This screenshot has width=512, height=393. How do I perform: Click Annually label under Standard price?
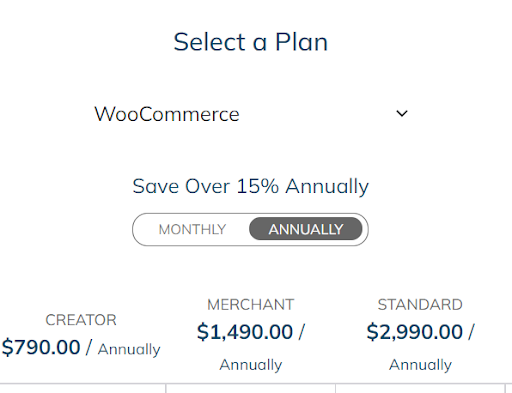[420, 365]
